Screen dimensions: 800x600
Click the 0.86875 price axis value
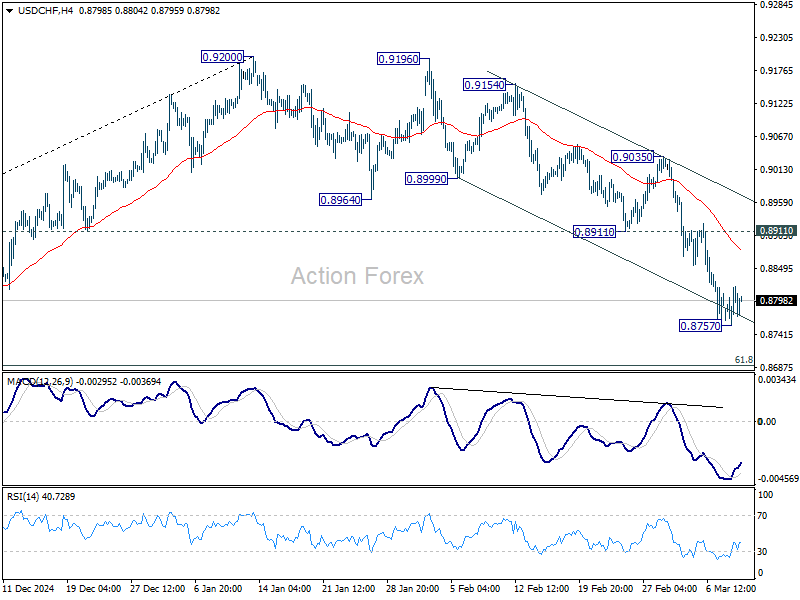(x=777, y=367)
